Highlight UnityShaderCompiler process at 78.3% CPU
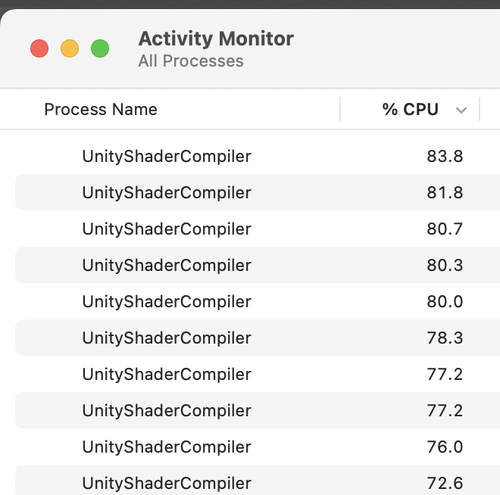500x495 pixels. (257, 338)
